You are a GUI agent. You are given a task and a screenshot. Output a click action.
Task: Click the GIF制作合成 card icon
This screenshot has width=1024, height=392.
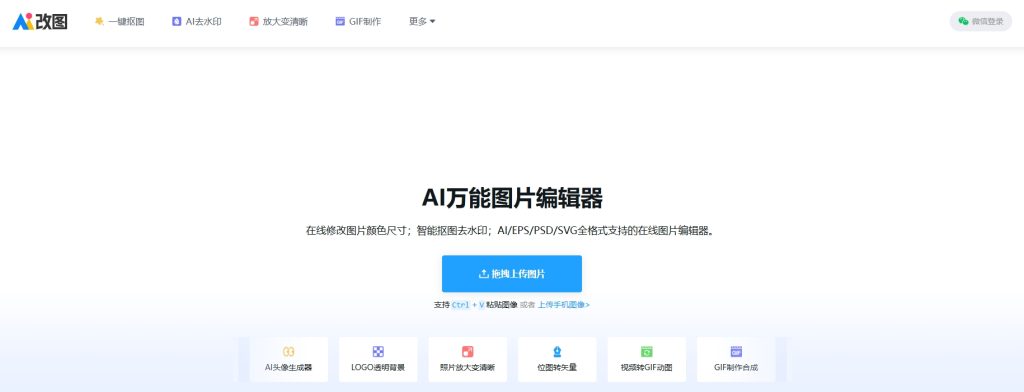pos(736,351)
